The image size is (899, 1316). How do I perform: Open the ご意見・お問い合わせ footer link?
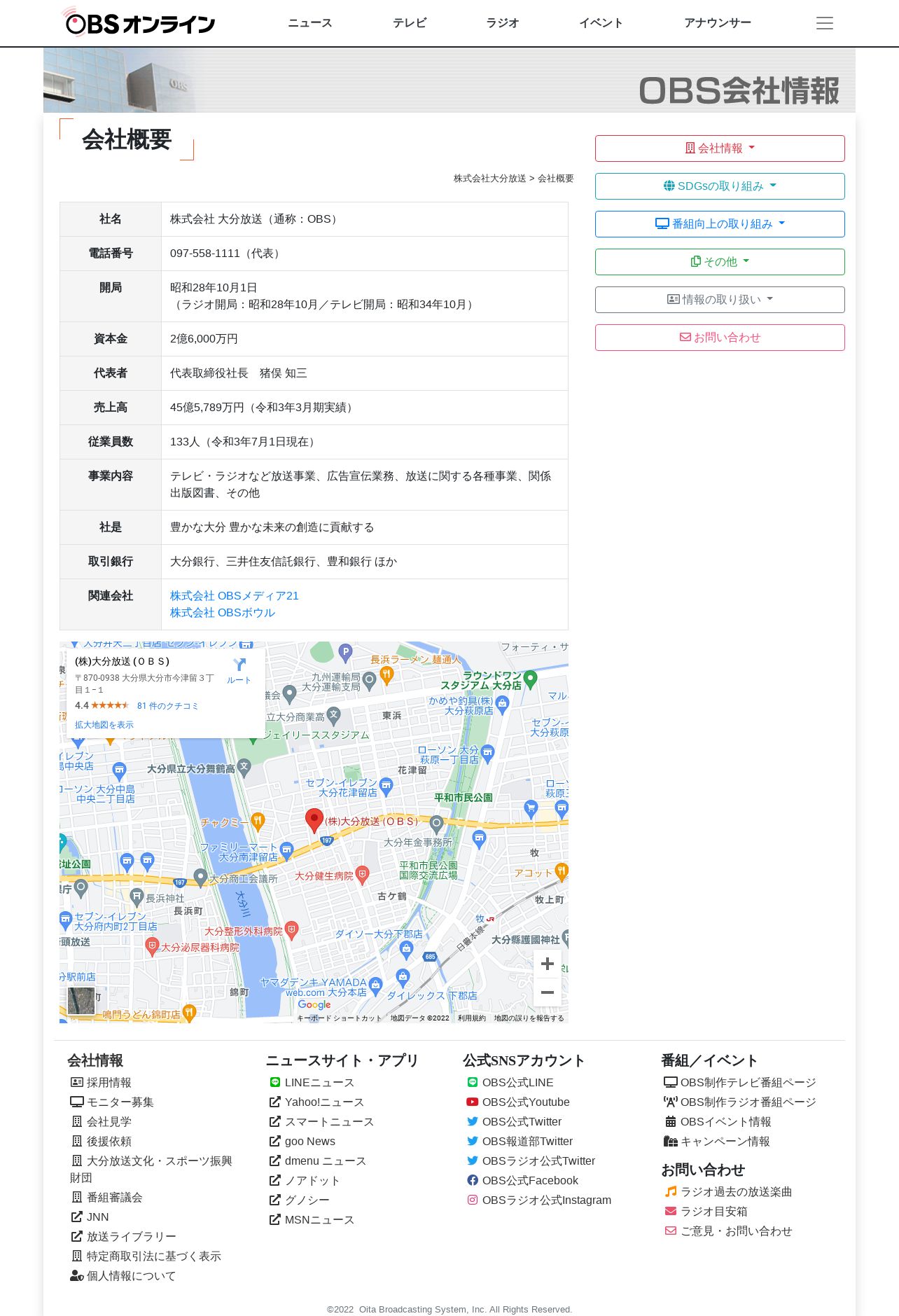pos(737,1231)
